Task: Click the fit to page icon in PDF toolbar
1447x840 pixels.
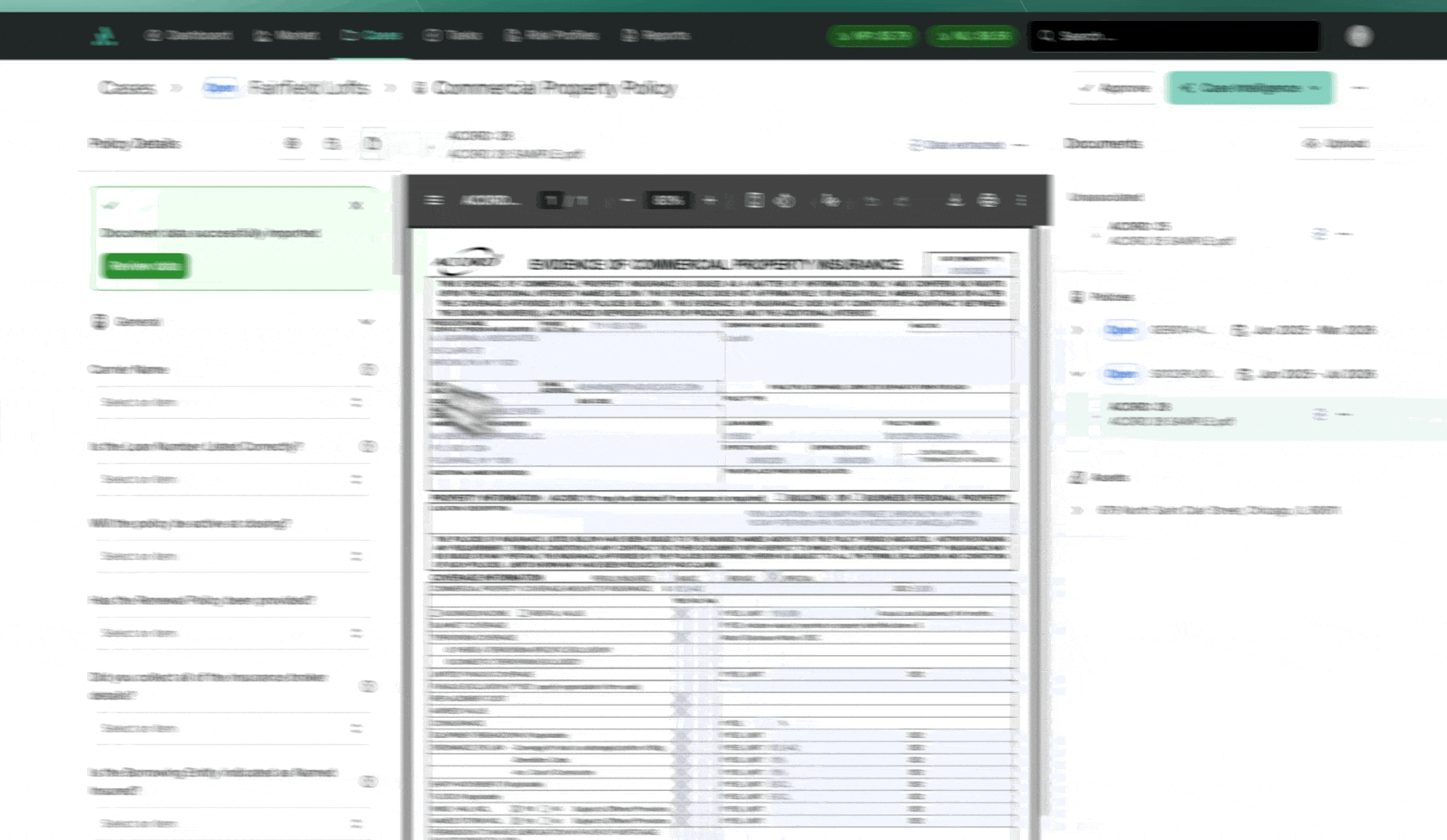Action: [x=754, y=201]
